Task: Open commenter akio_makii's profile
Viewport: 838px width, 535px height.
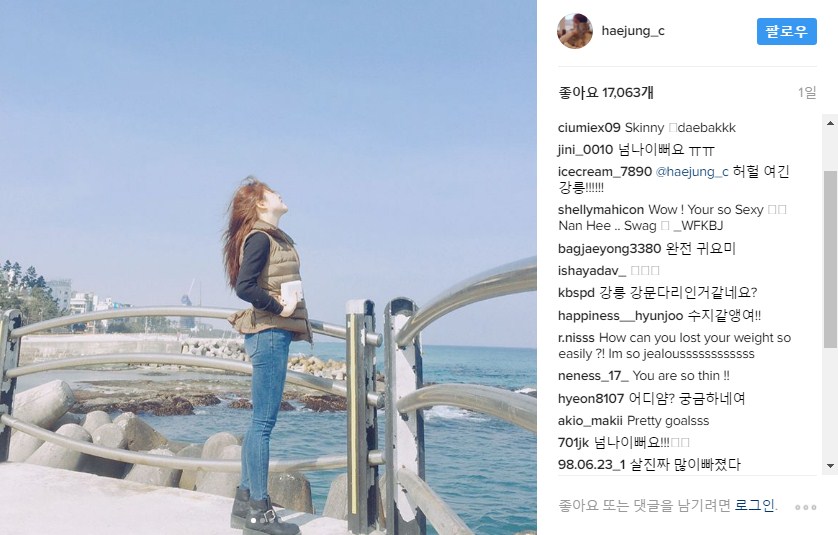Action: point(590,421)
